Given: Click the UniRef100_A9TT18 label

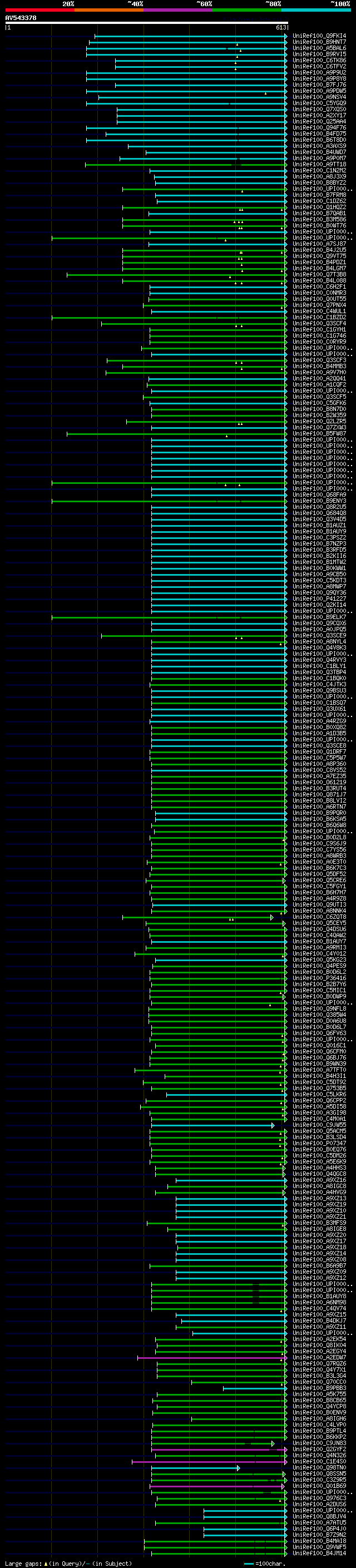Looking at the screenshot, I should click(319, 164).
